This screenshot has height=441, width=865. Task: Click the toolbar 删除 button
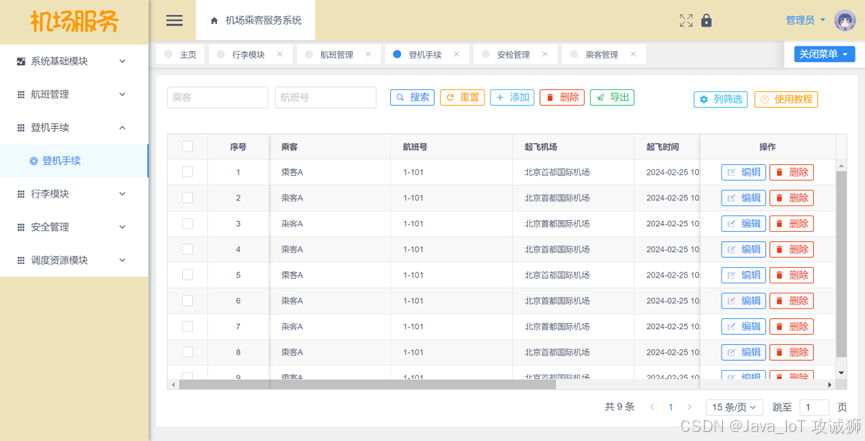(x=562, y=98)
